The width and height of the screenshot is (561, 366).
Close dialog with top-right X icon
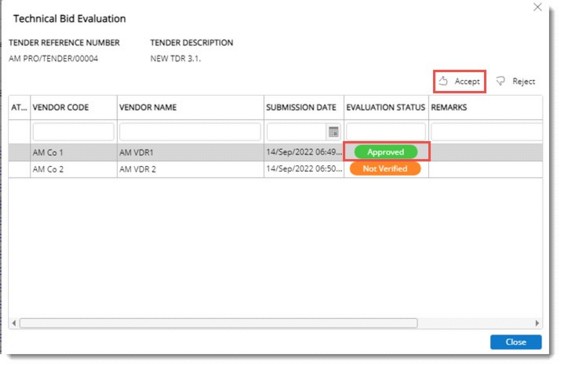coord(537,7)
